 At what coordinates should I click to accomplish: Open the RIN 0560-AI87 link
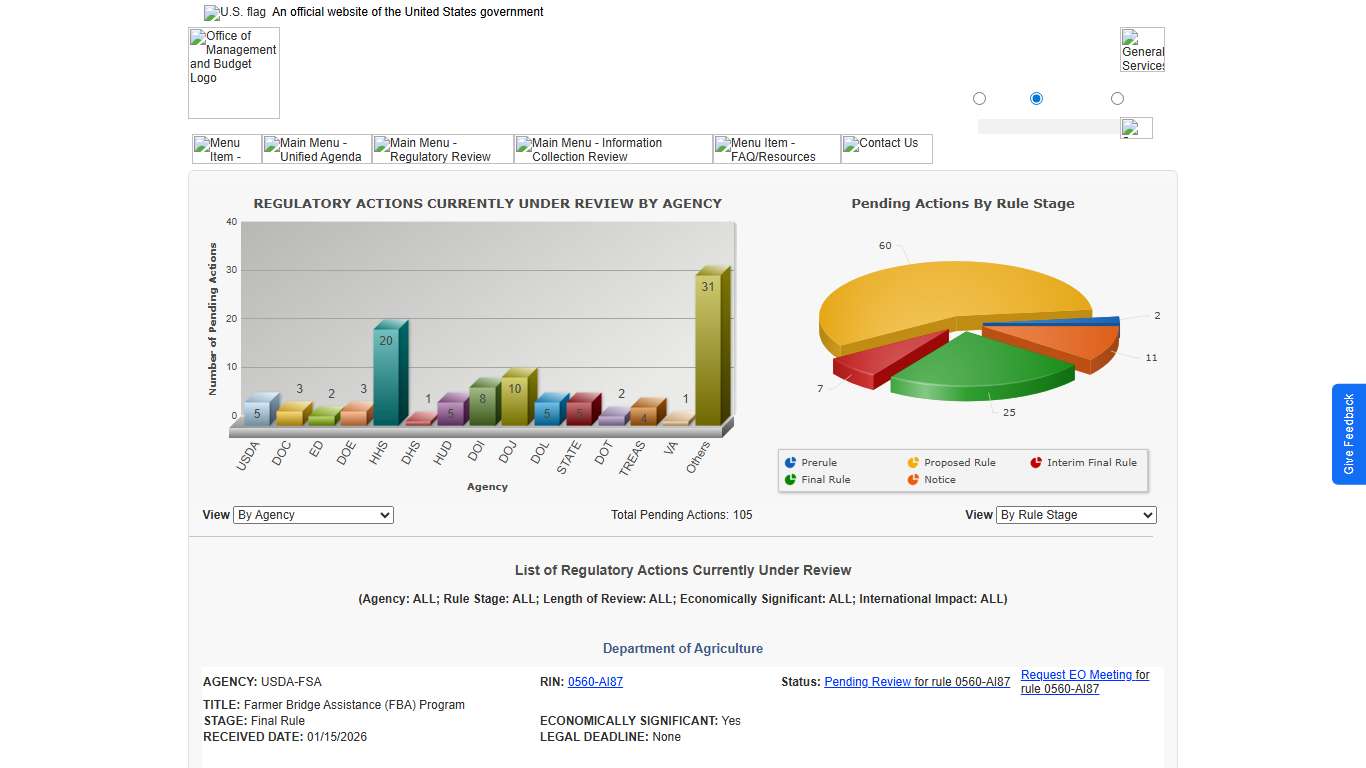coord(595,682)
